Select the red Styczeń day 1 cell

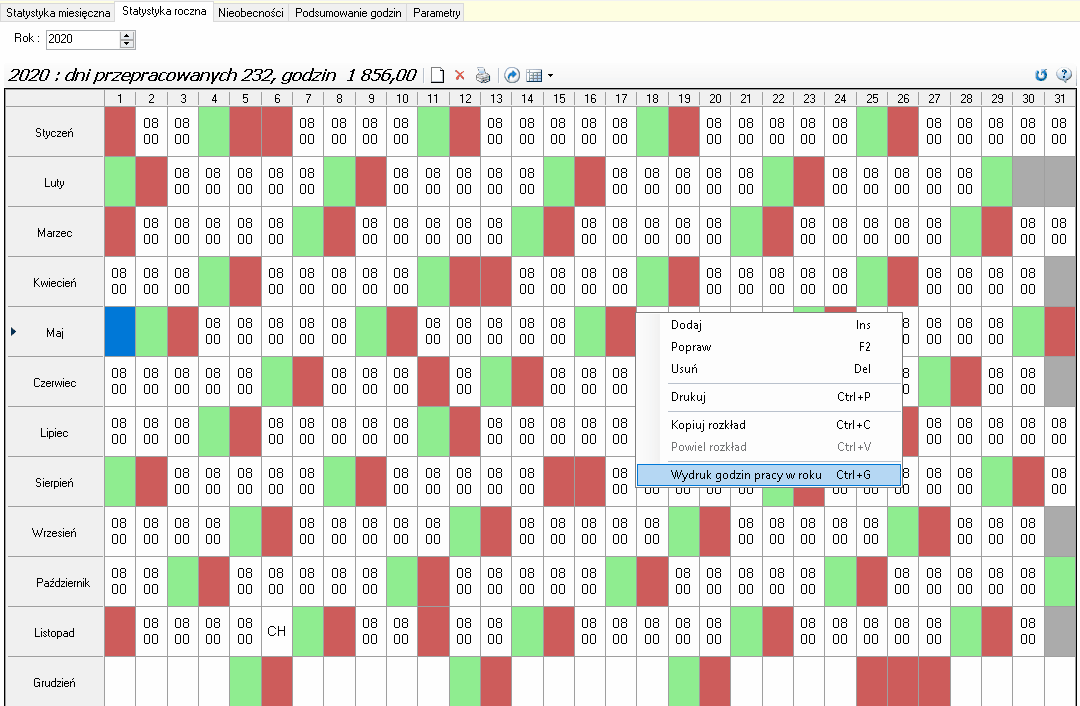pyautogui.click(x=120, y=132)
